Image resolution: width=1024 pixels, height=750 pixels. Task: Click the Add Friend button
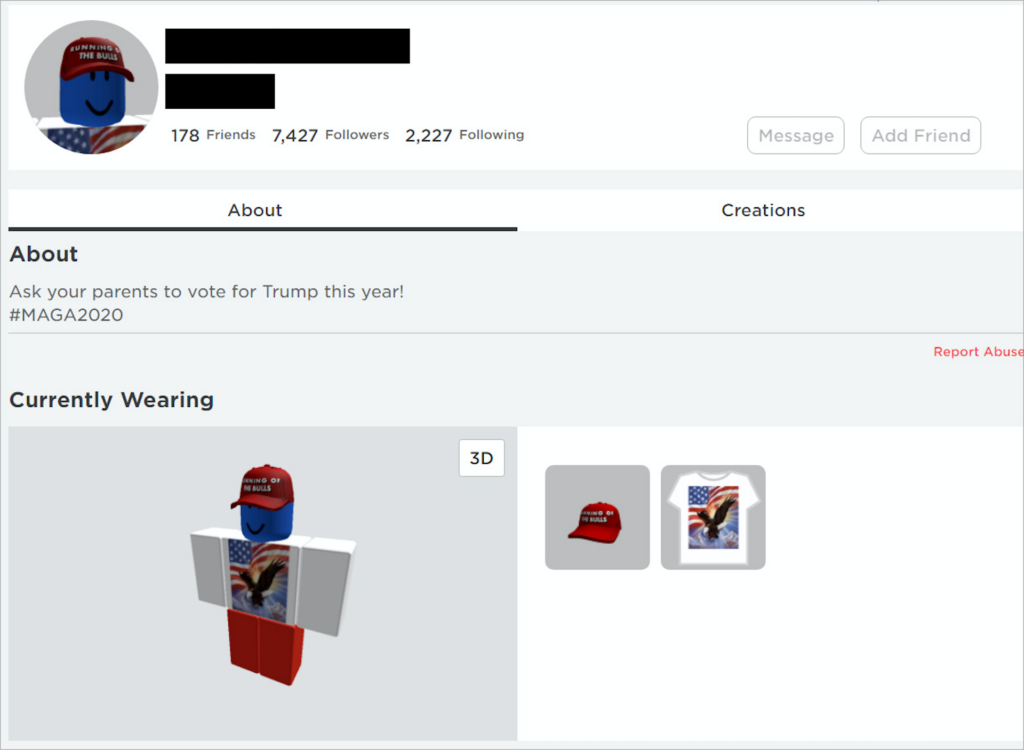[x=920, y=135]
